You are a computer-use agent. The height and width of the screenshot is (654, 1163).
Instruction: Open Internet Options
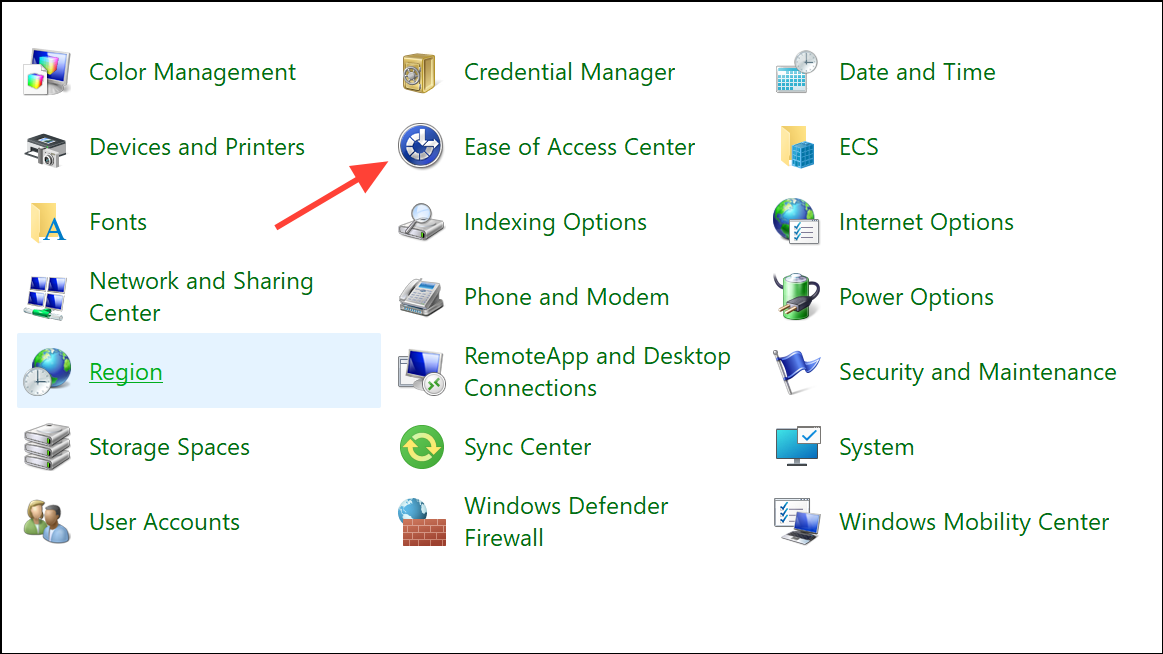tap(925, 221)
